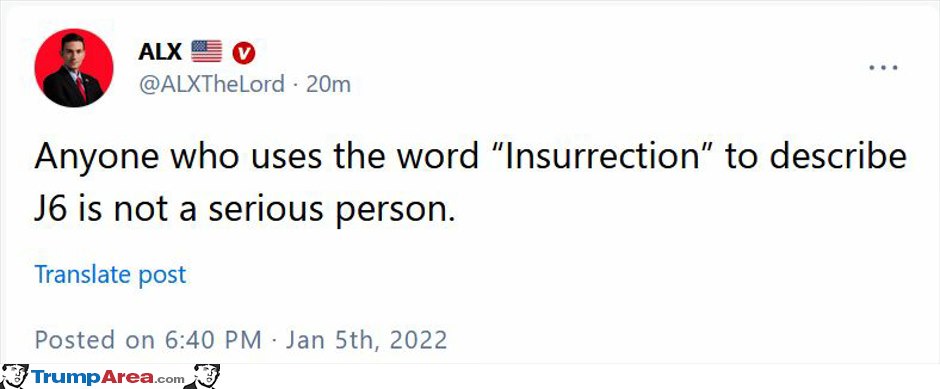Click the Translate post link
Viewport: 940px width, 389px height.
(110, 275)
